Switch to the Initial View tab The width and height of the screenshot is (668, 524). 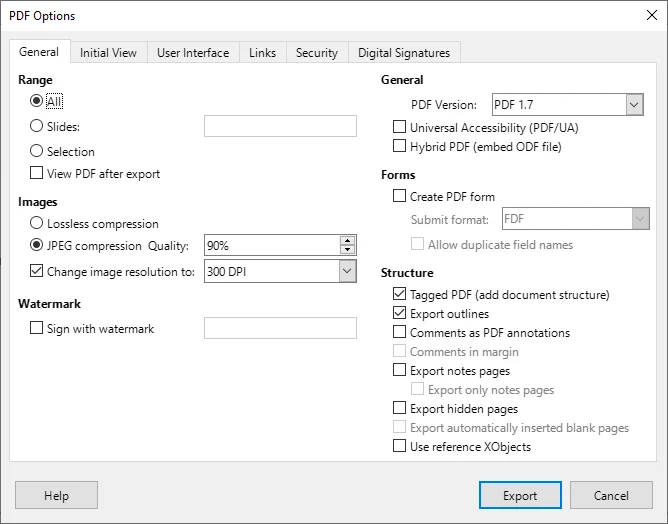[x=108, y=53]
